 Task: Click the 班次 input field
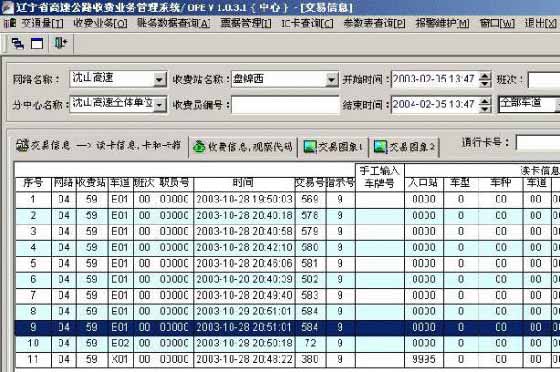[x=544, y=80]
